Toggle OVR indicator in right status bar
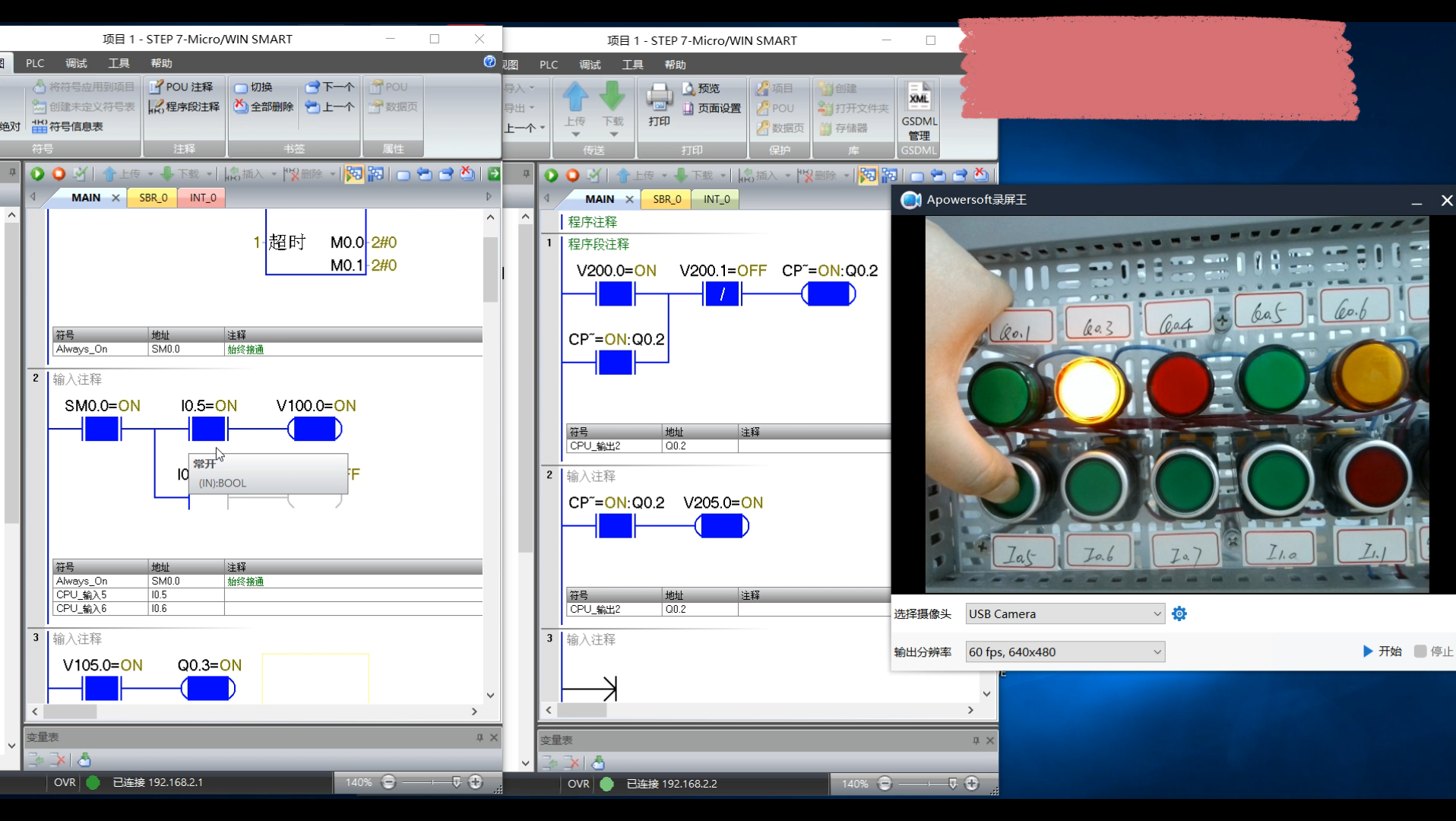1456x821 pixels. (578, 784)
